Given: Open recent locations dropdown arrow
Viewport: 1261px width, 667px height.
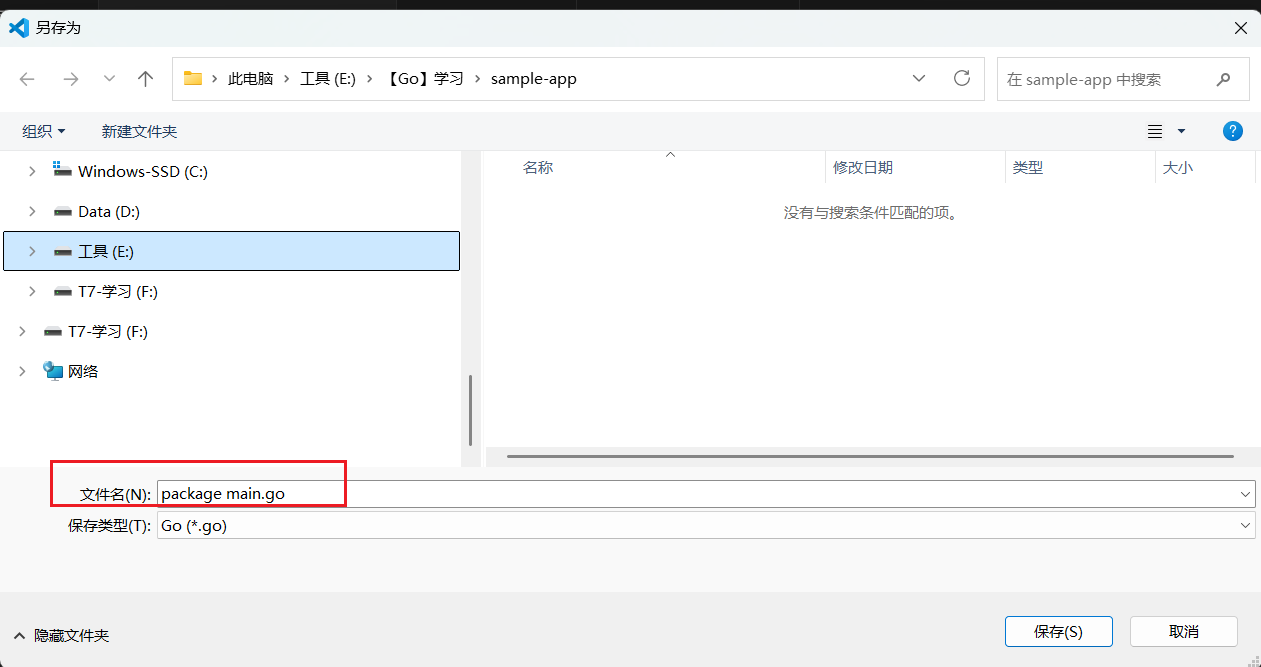Looking at the screenshot, I should point(109,79).
